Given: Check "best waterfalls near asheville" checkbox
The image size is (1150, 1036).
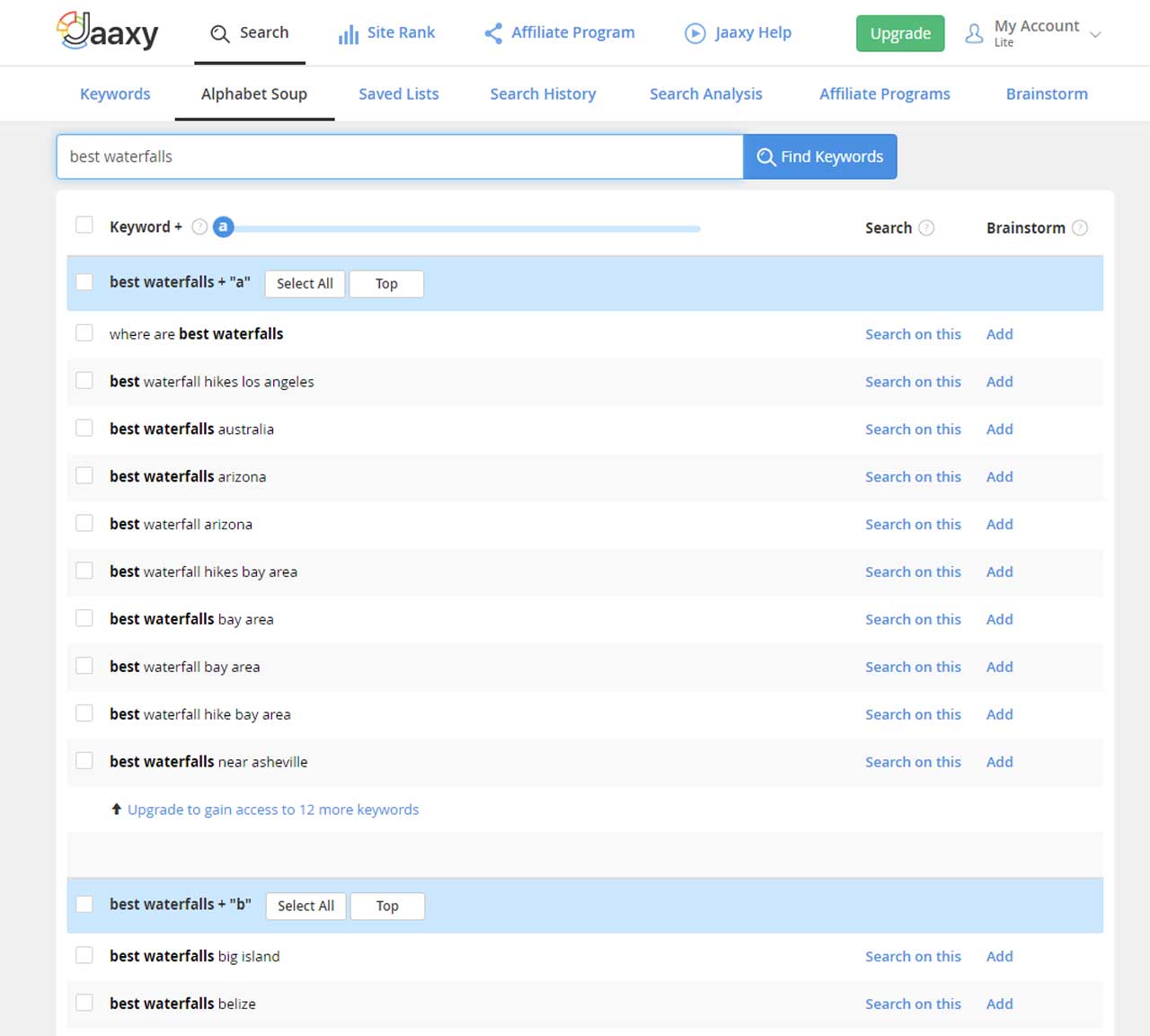Looking at the screenshot, I should [x=84, y=761].
